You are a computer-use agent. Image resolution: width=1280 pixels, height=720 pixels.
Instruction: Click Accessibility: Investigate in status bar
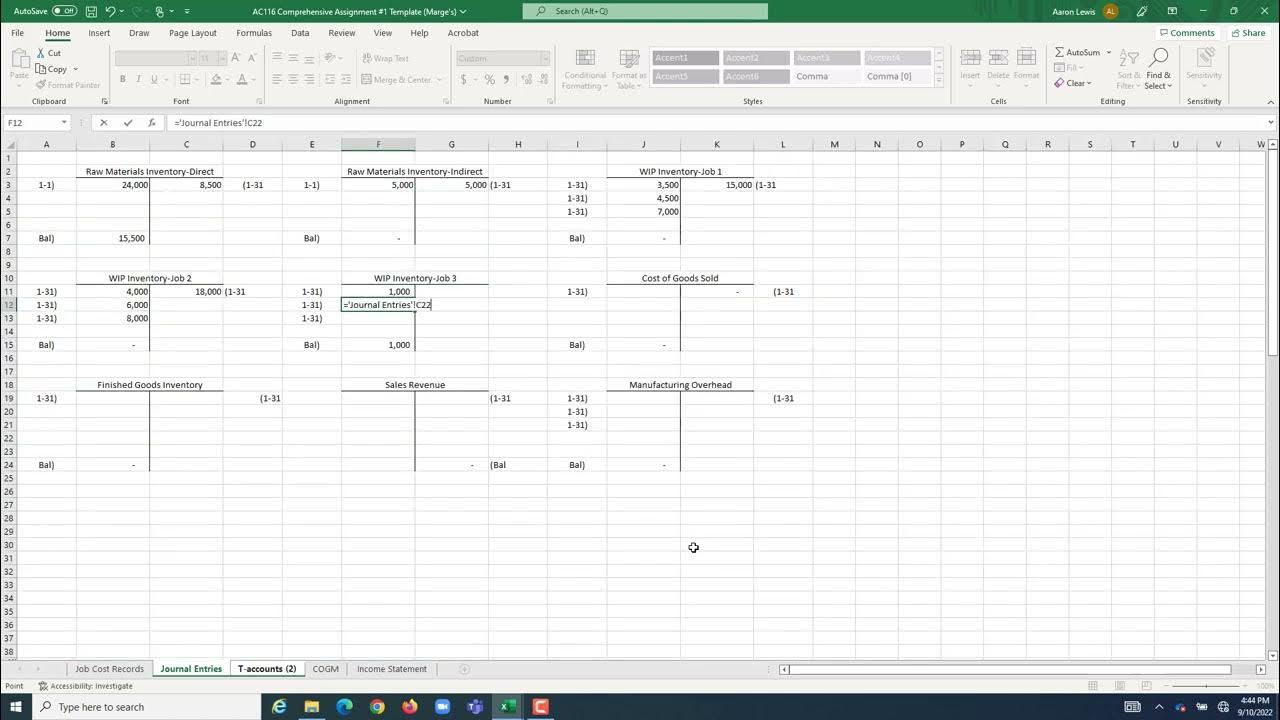(x=86, y=686)
